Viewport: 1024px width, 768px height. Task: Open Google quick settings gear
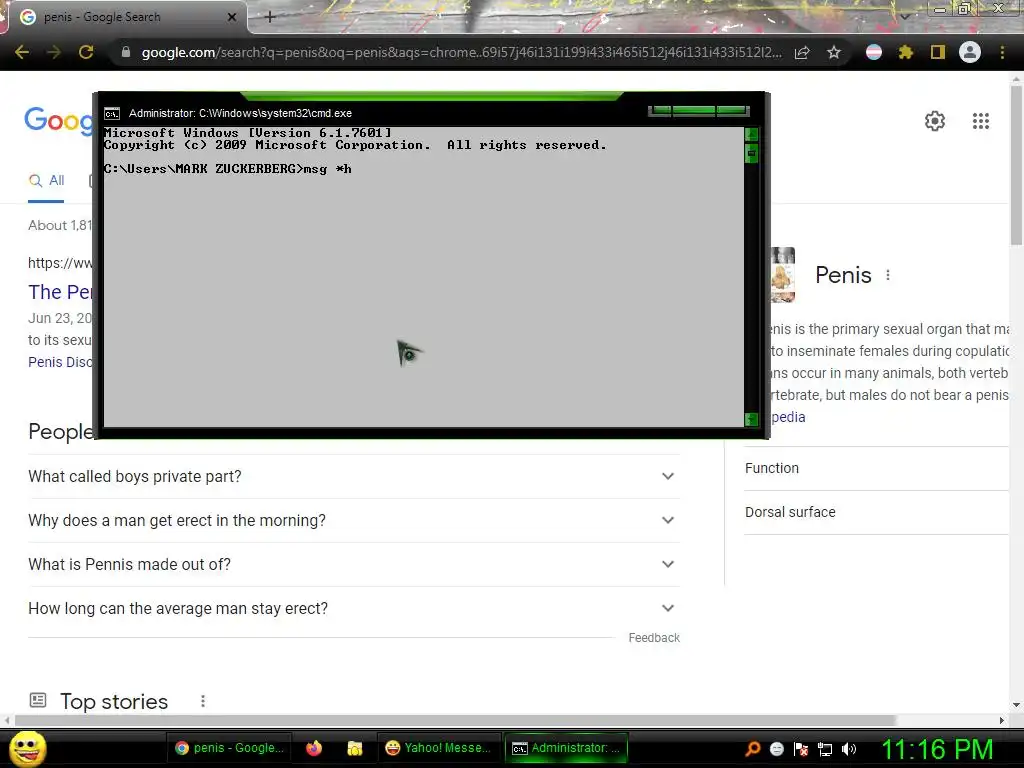tap(935, 121)
